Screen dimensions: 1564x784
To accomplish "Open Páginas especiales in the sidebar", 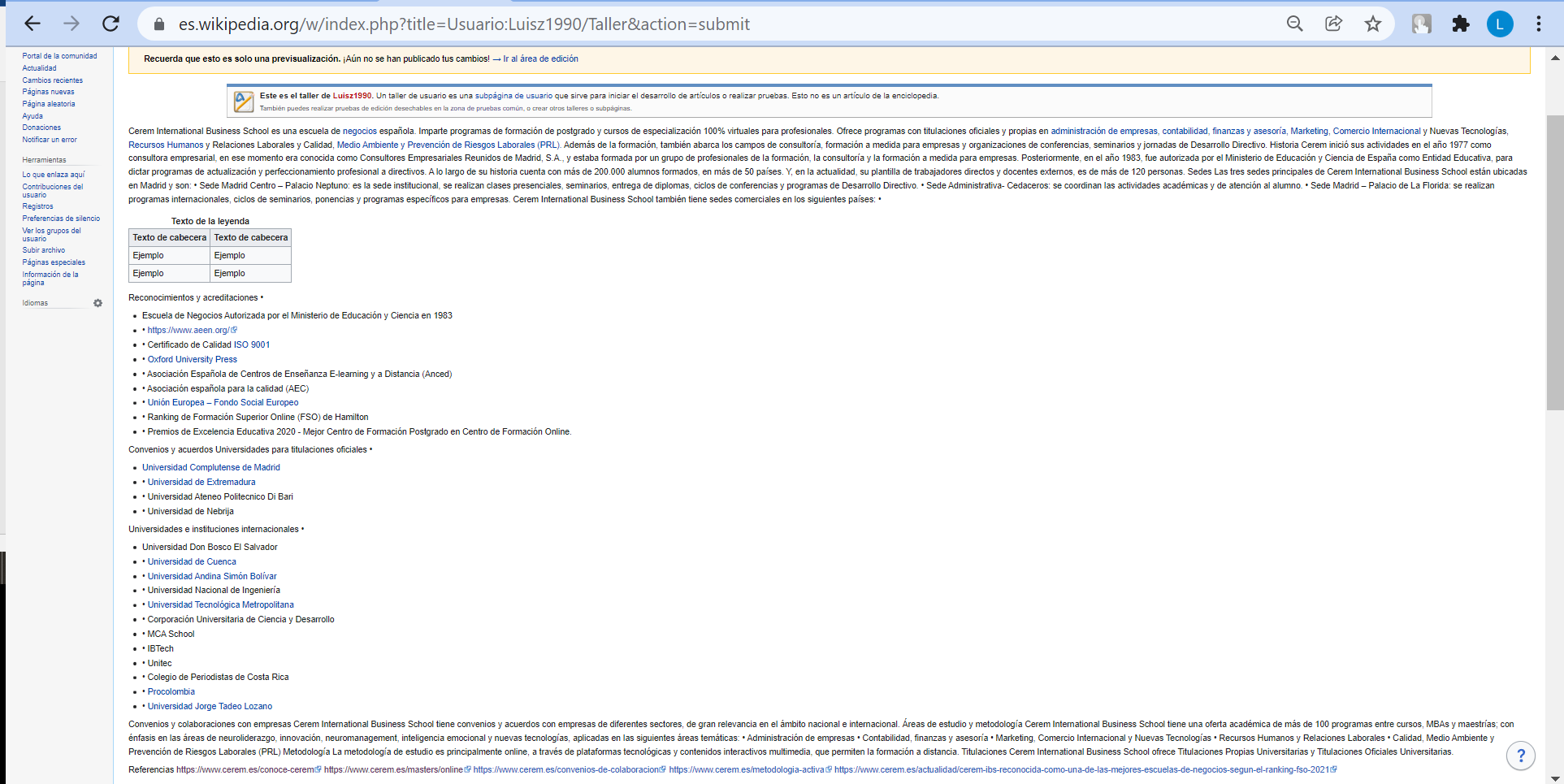I will click(54, 262).
